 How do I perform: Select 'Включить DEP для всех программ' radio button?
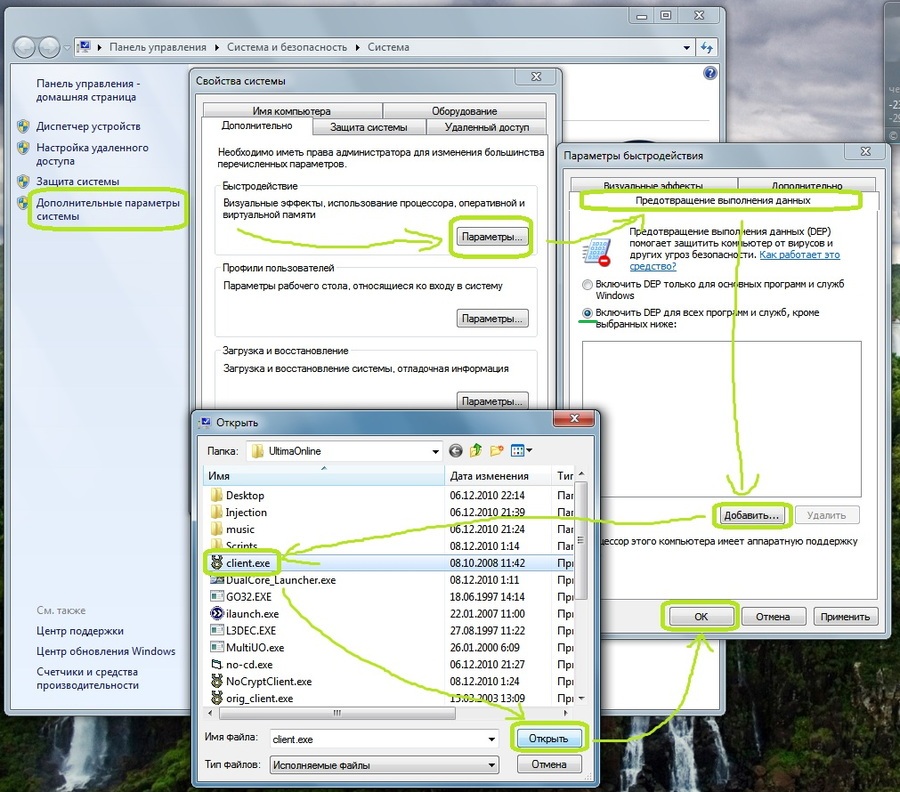587,313
